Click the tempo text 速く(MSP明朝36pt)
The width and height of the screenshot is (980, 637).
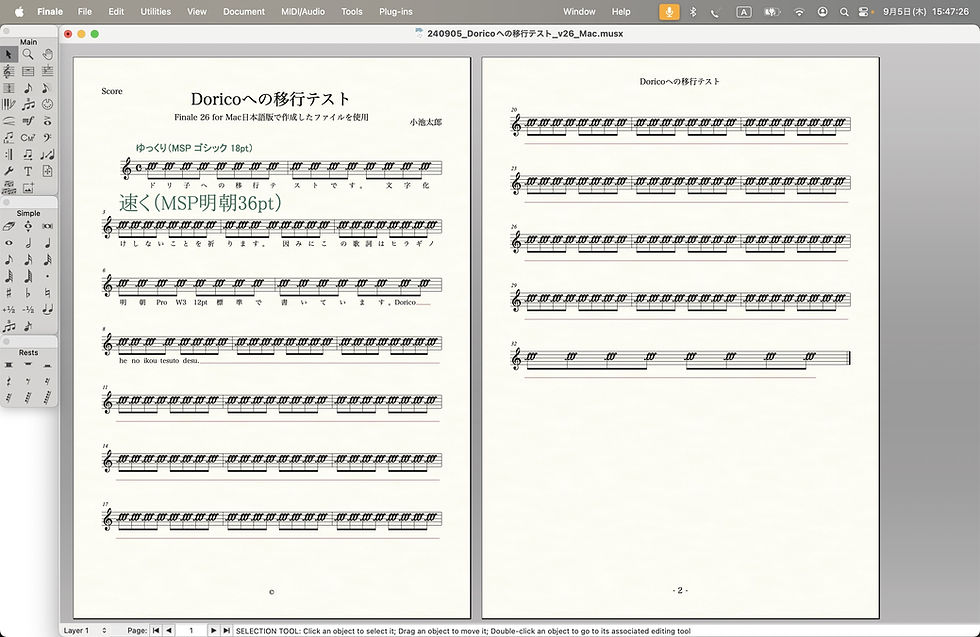click(x=200, y=203)
